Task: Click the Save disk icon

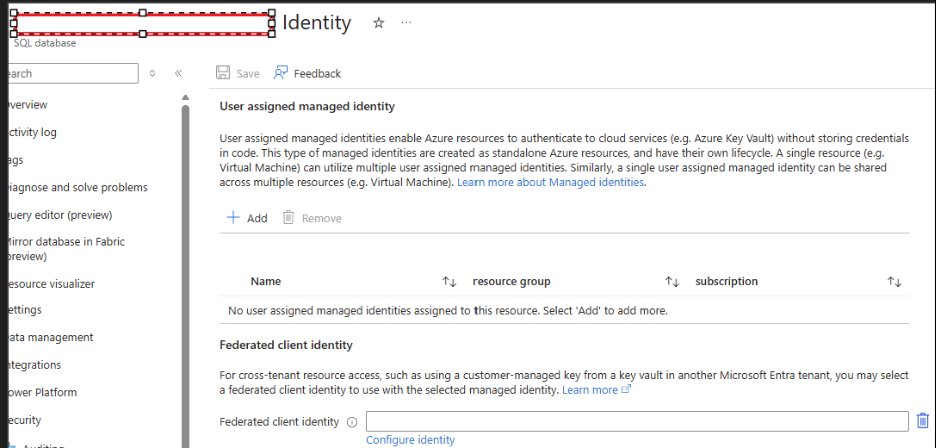Action: 223,73
